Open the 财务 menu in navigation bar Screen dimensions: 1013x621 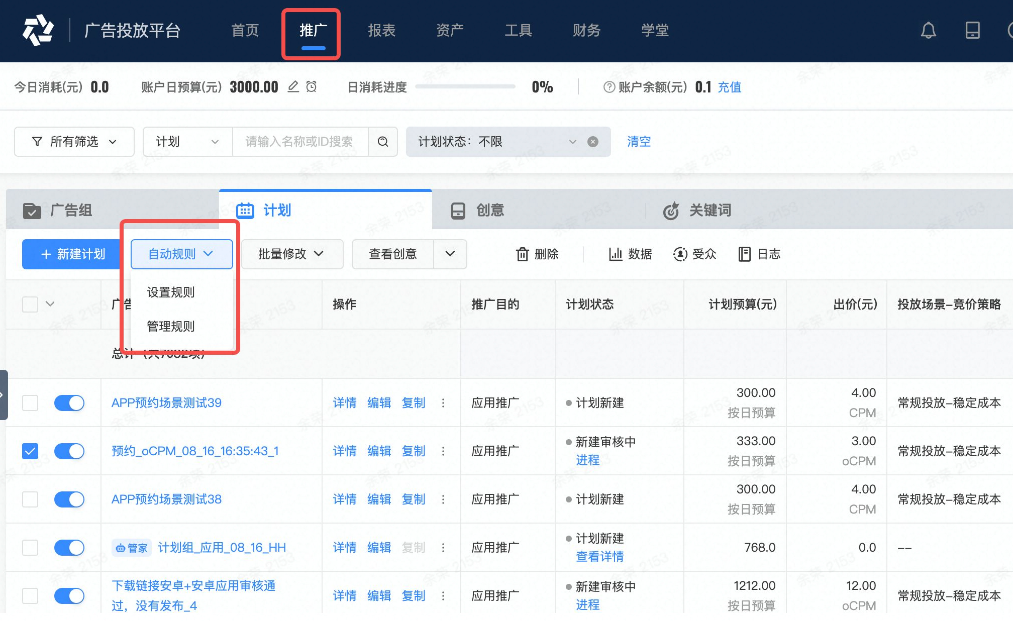[586, 30]
